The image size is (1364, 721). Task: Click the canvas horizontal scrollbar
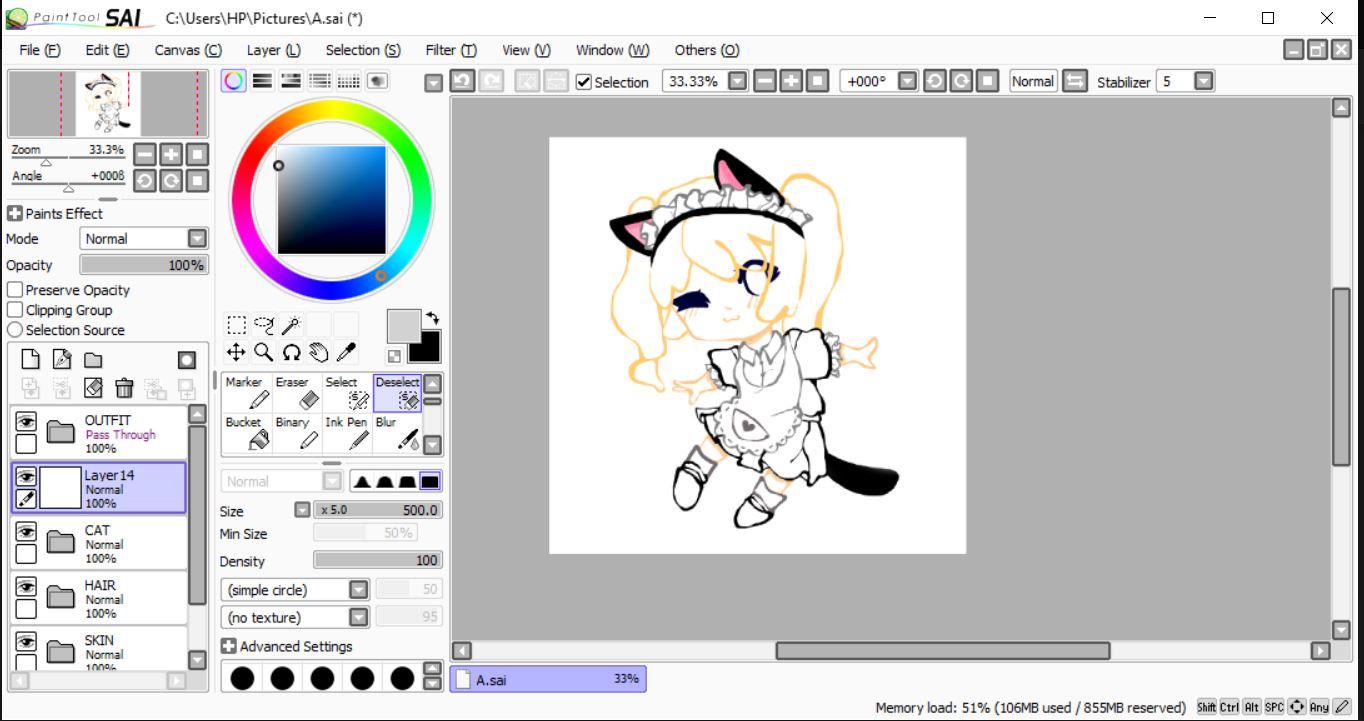click(x=942, y=651)
